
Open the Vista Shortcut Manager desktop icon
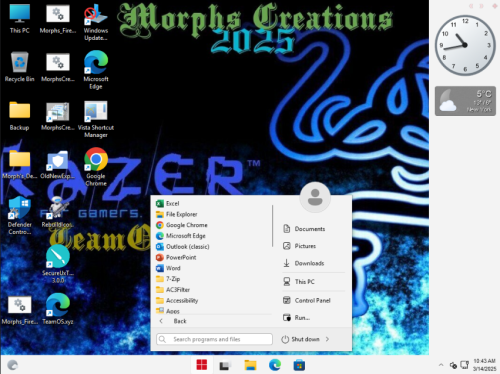[x=96, y=119]
